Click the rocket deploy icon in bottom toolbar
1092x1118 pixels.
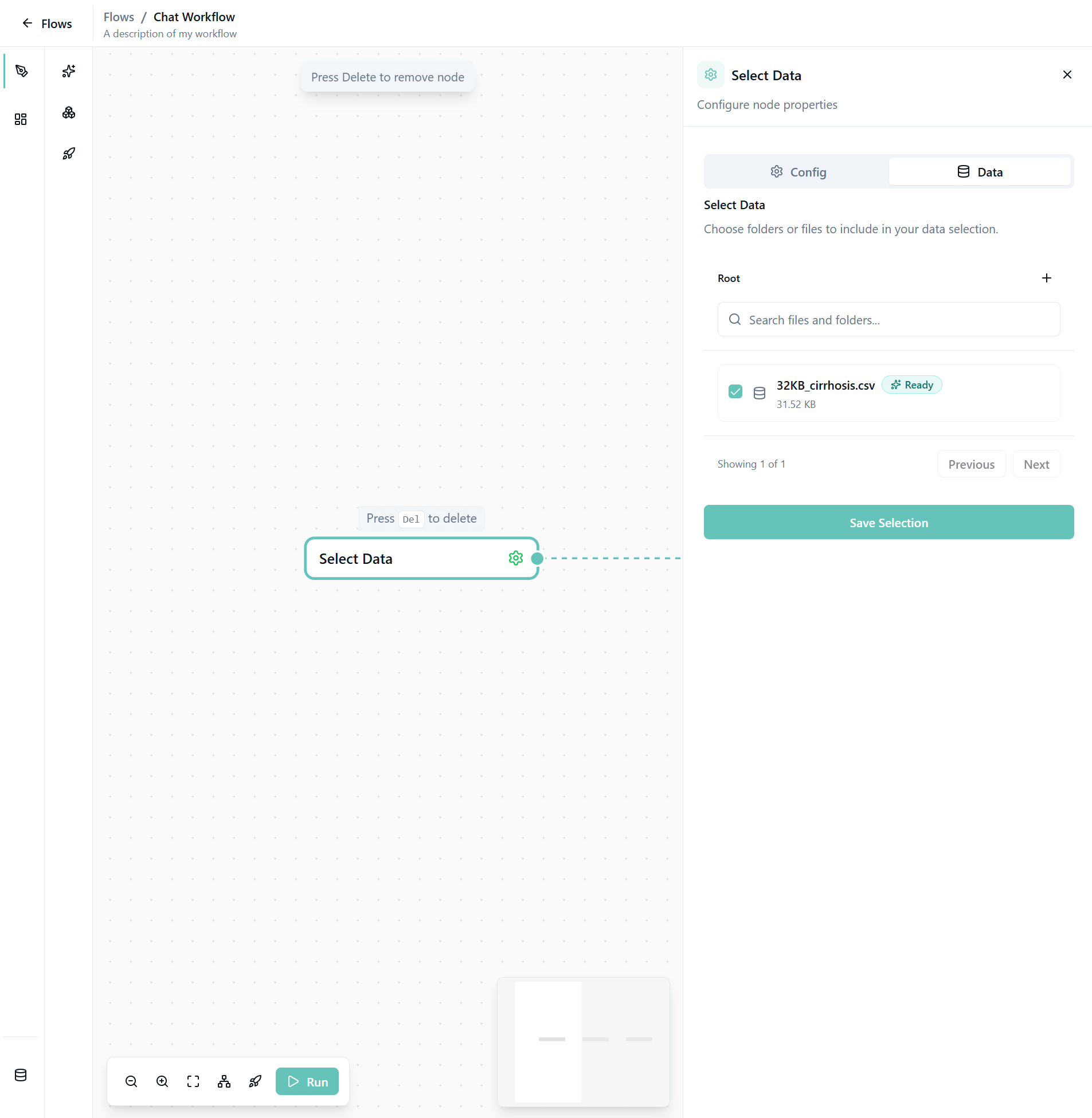(255, 1081)
